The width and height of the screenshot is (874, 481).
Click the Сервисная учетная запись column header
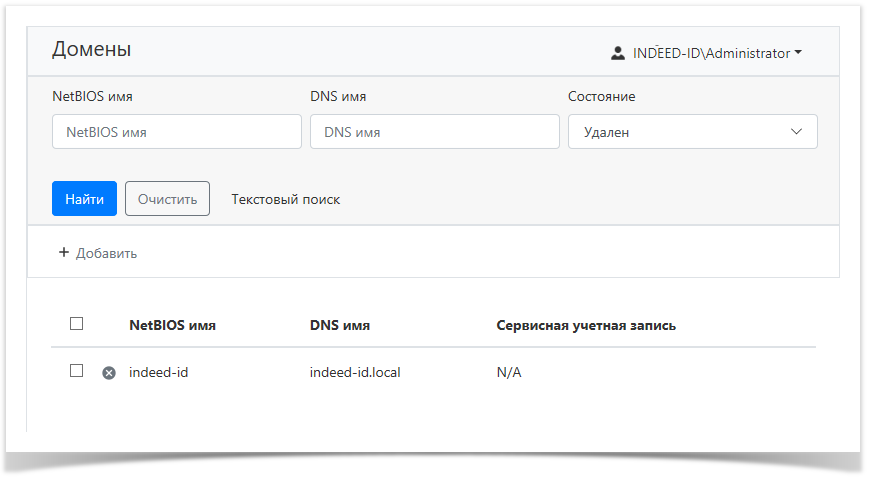pos(586,326)
